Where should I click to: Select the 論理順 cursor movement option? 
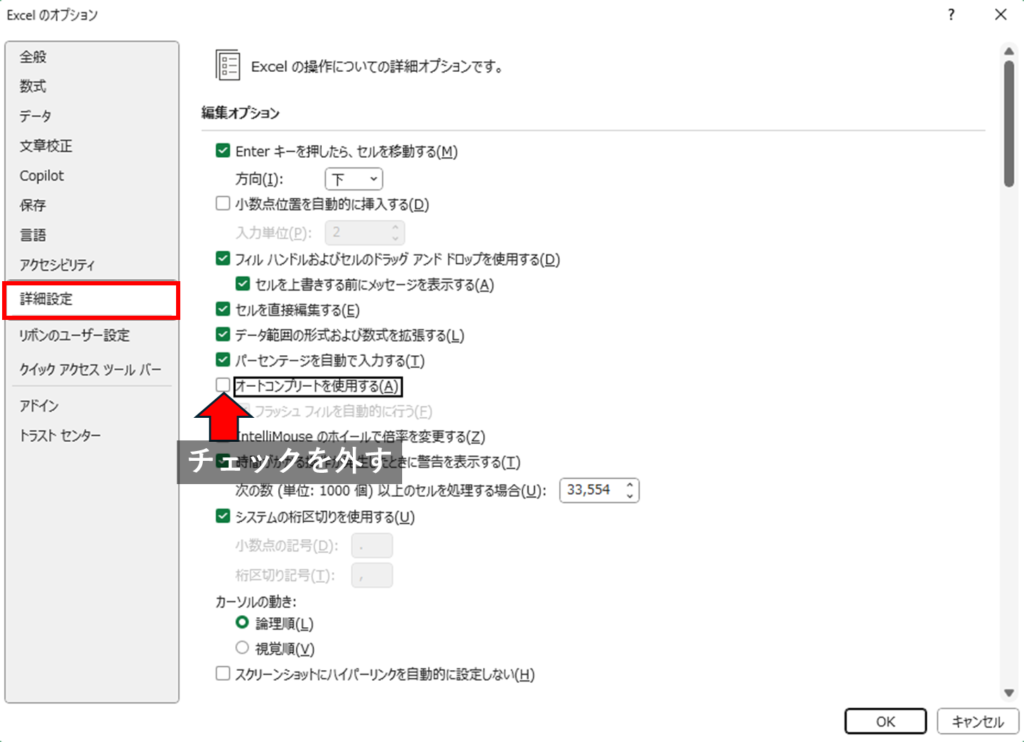click(242, 623)
